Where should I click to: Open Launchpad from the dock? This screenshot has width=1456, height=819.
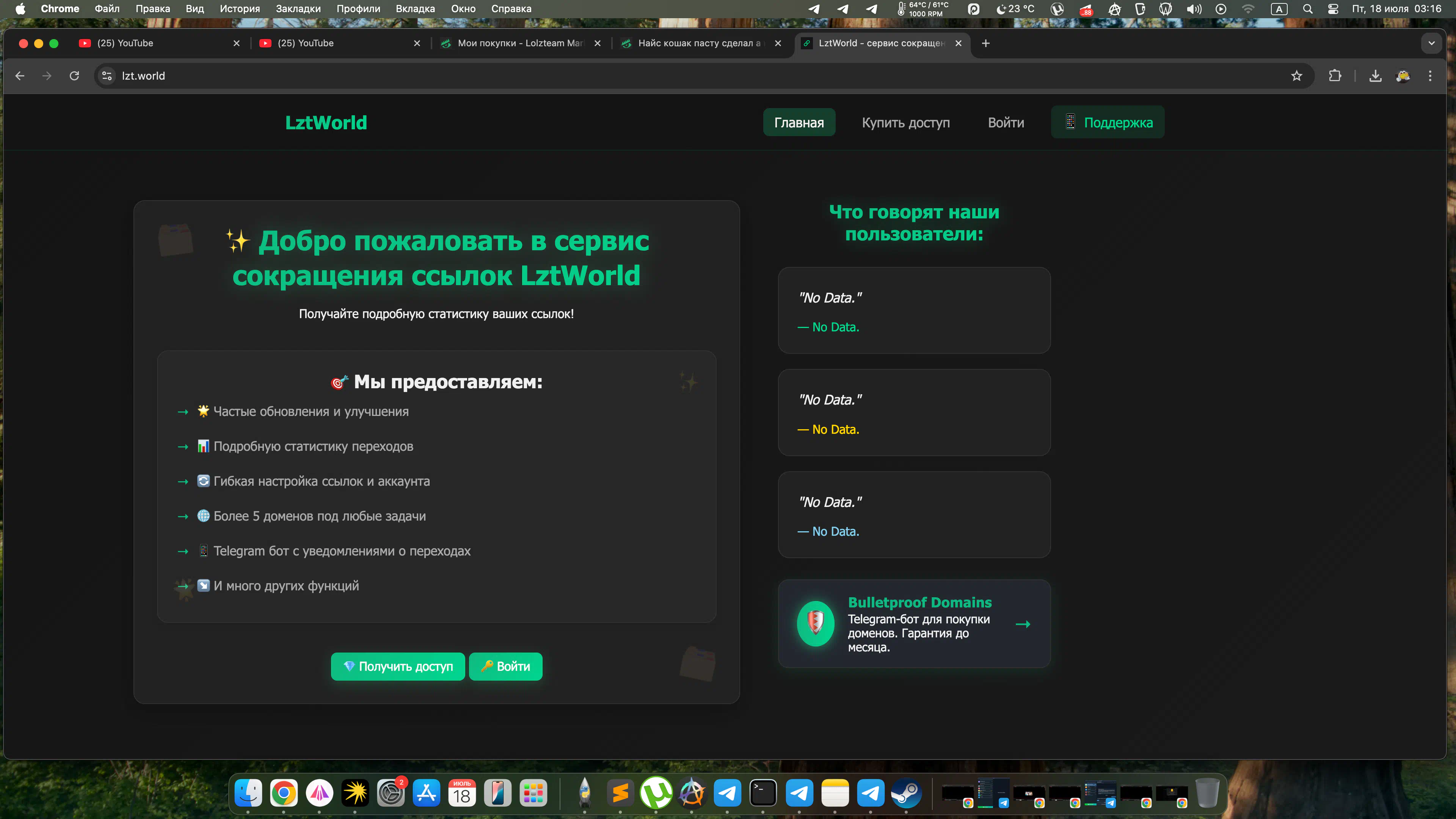click(533, 793)
